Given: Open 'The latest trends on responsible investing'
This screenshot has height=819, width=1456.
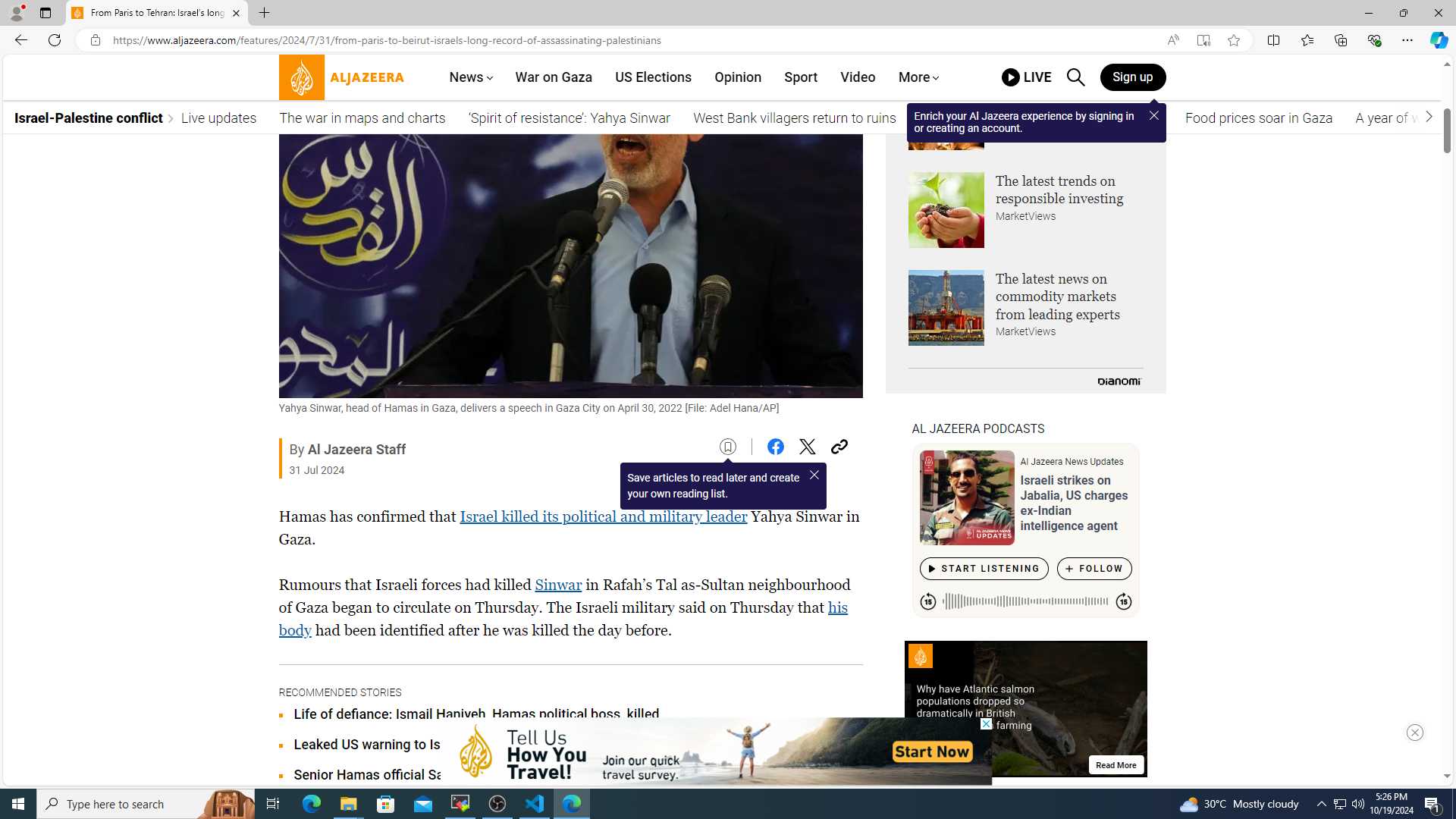Looking at the screenshot, I should pyautogui.click(x=1059, y=190).
